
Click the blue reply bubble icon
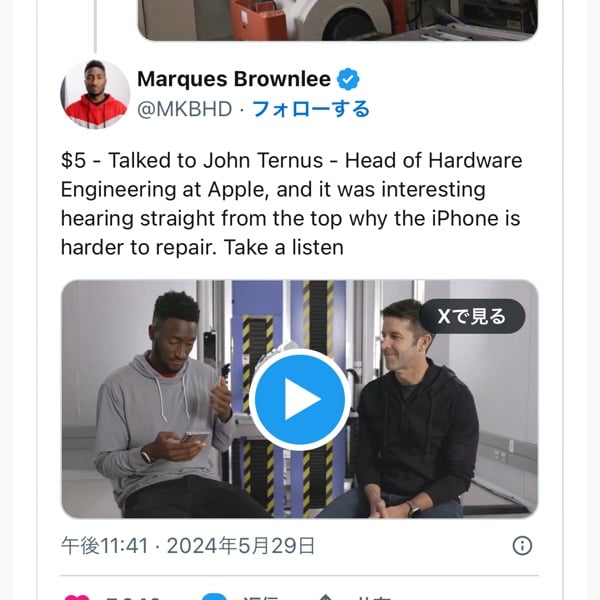pos(214,597)
